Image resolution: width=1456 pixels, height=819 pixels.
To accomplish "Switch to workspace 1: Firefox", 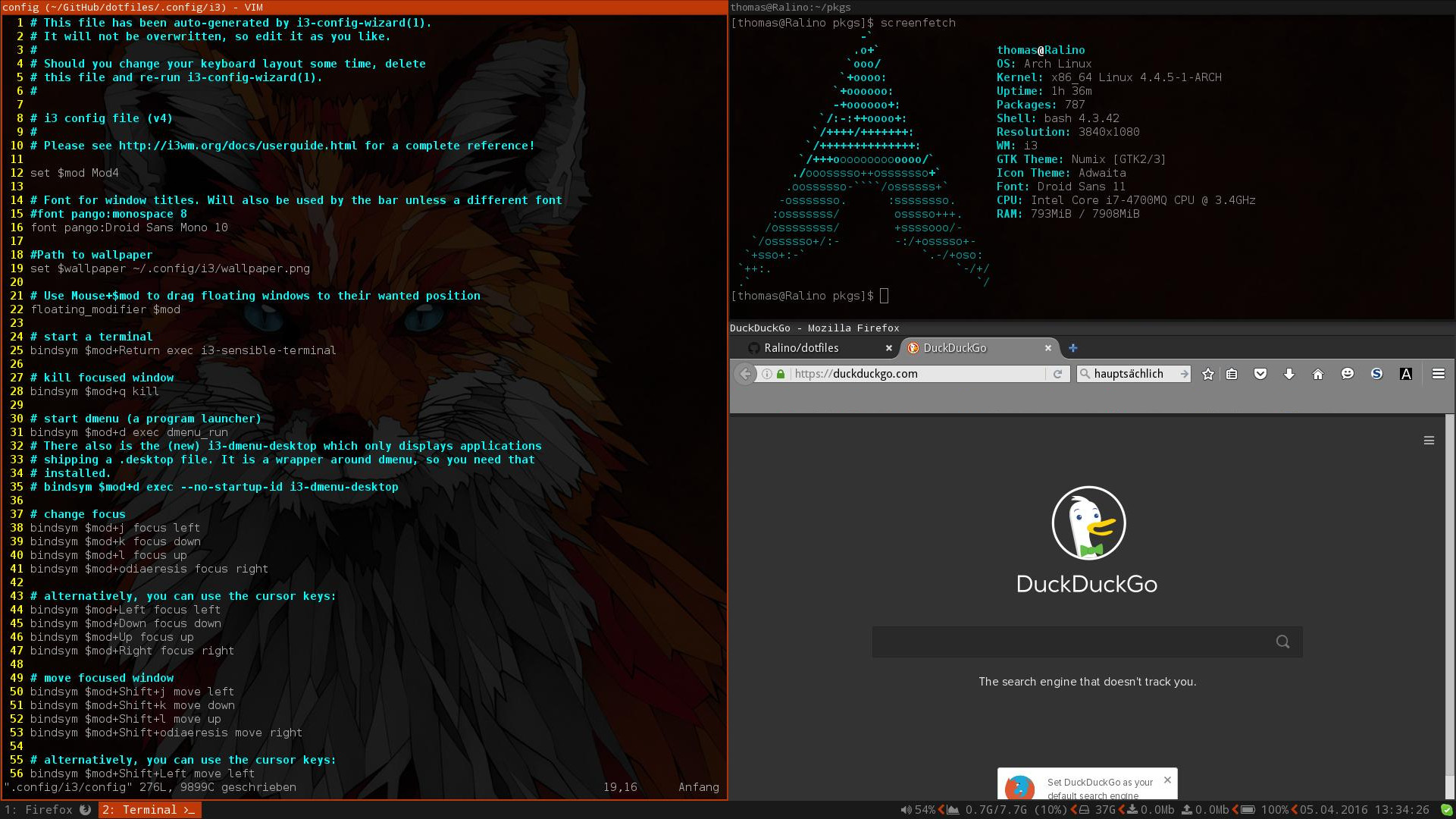I will click(49, 810).
